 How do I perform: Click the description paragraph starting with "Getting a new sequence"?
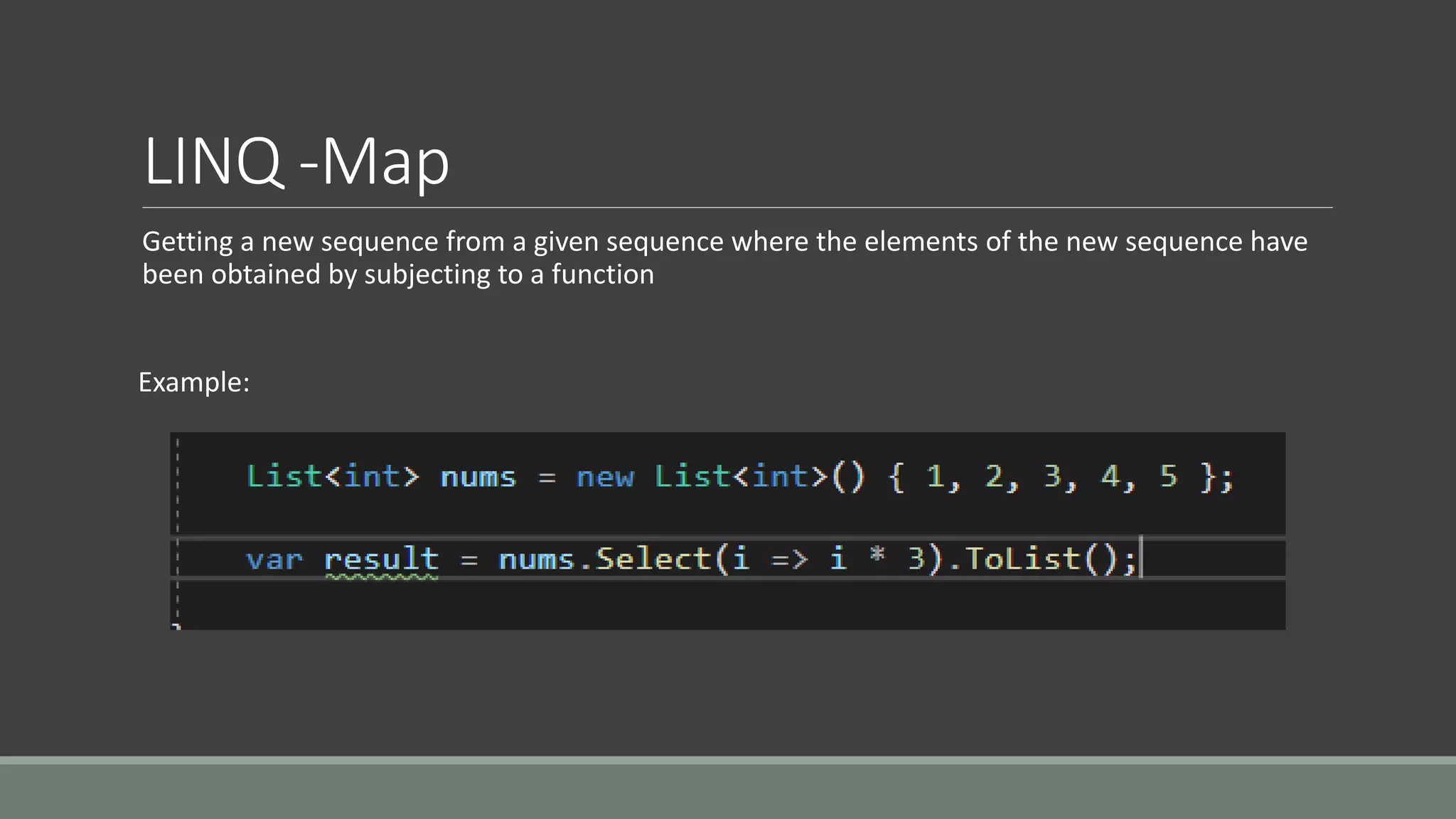point(724,258)
